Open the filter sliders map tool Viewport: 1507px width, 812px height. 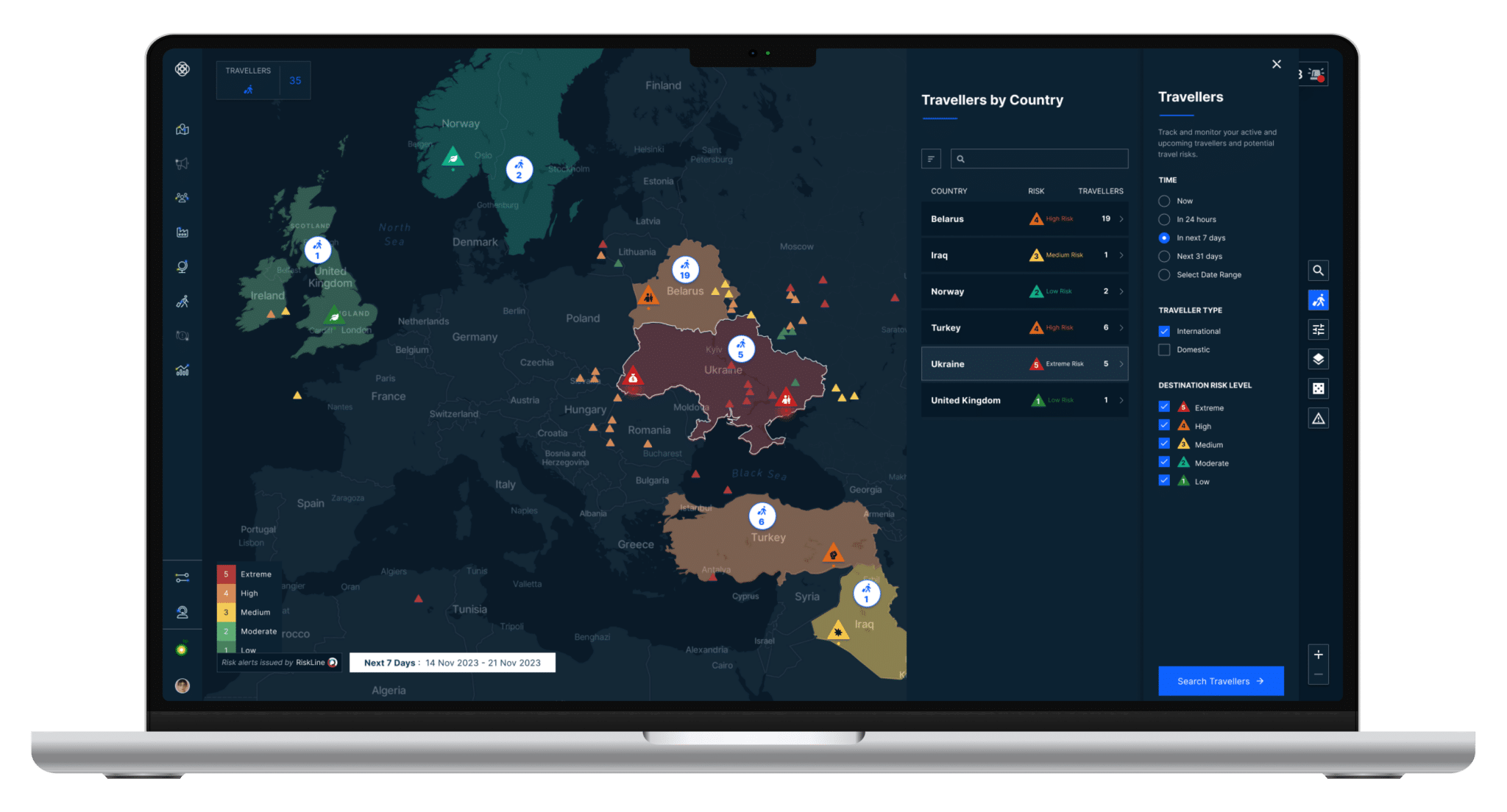tap(1319, 330)
